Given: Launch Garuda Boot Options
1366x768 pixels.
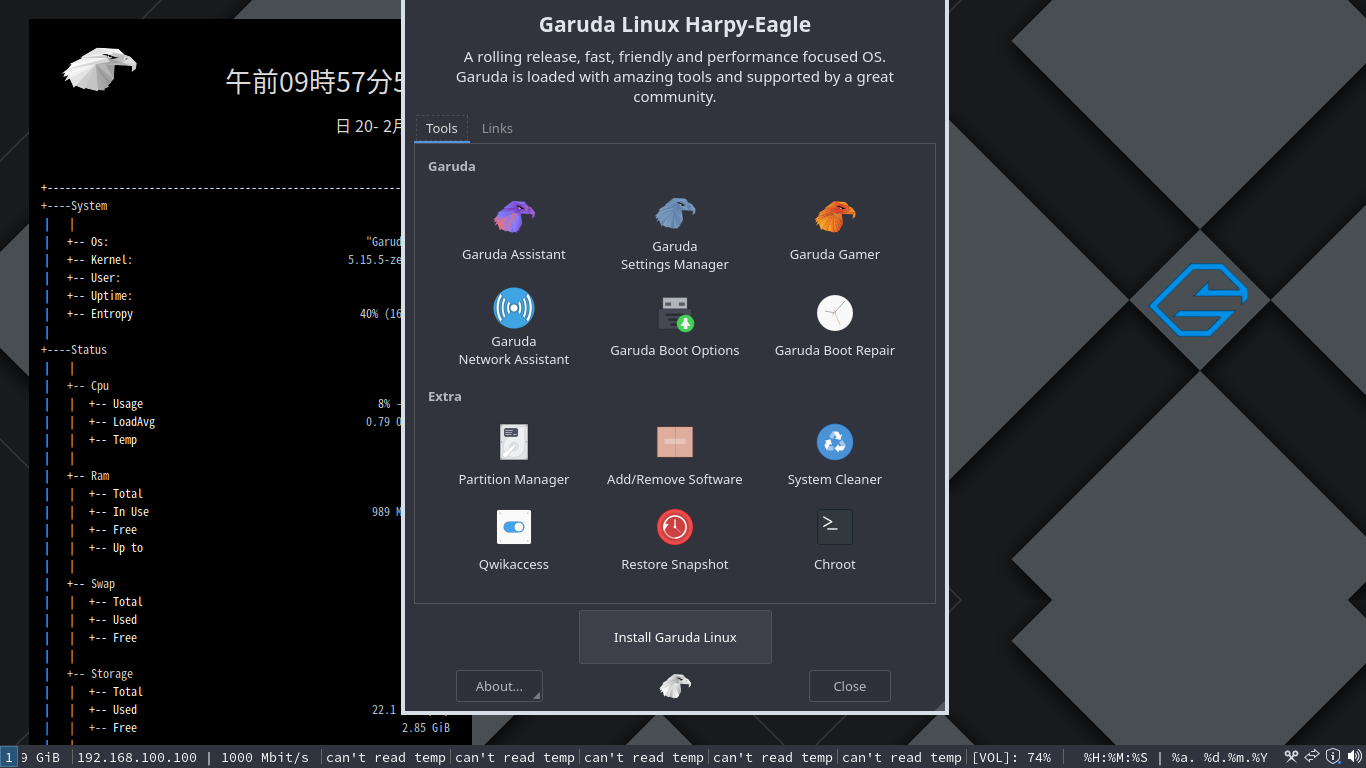Looking at the screenshot, I should click(x=675, y=327).
